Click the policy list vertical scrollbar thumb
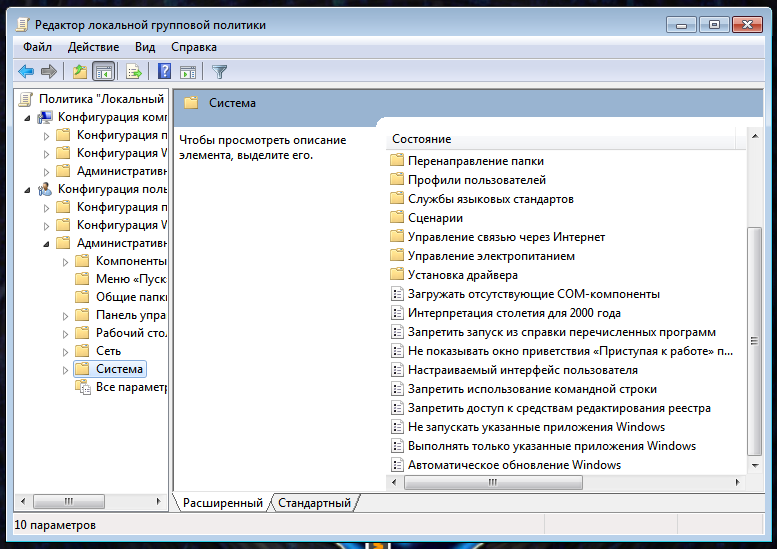Viewport: 777px width, 549px height. coord(754,341)
